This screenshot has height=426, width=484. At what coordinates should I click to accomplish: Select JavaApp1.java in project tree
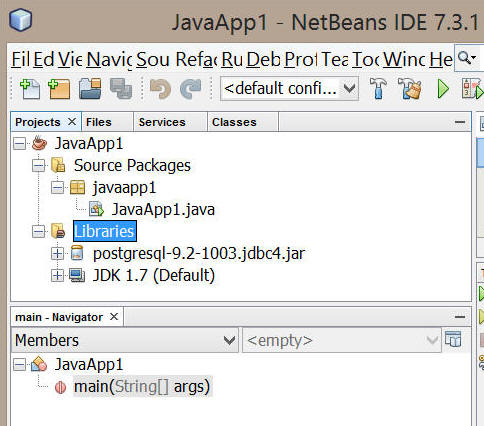pyautogui.click(x=163, y=210)
